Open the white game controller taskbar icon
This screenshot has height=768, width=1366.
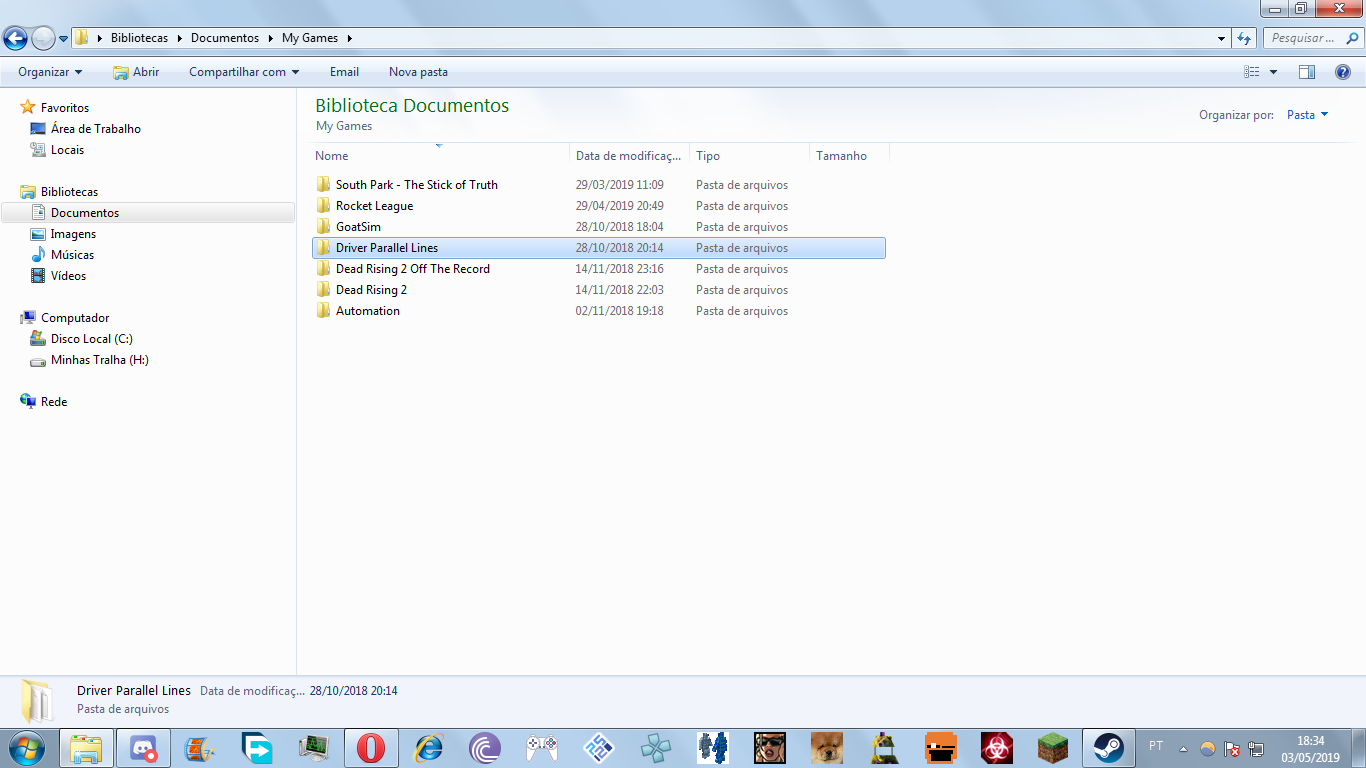[x=542, y=748]
